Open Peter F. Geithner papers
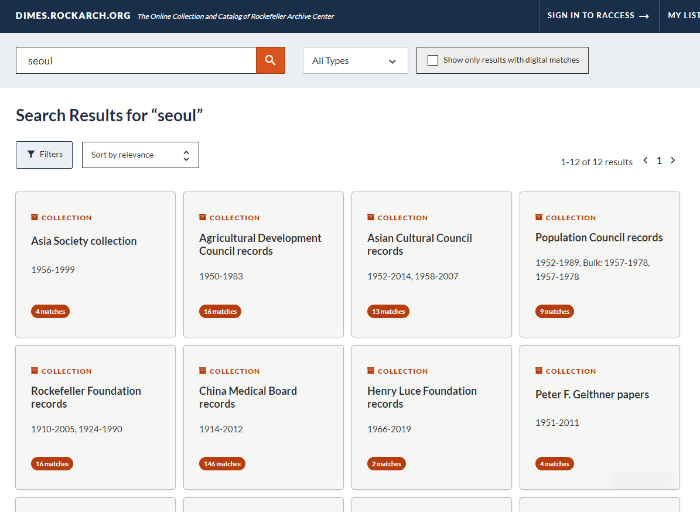The image size is (700, 512). point(592,395)
